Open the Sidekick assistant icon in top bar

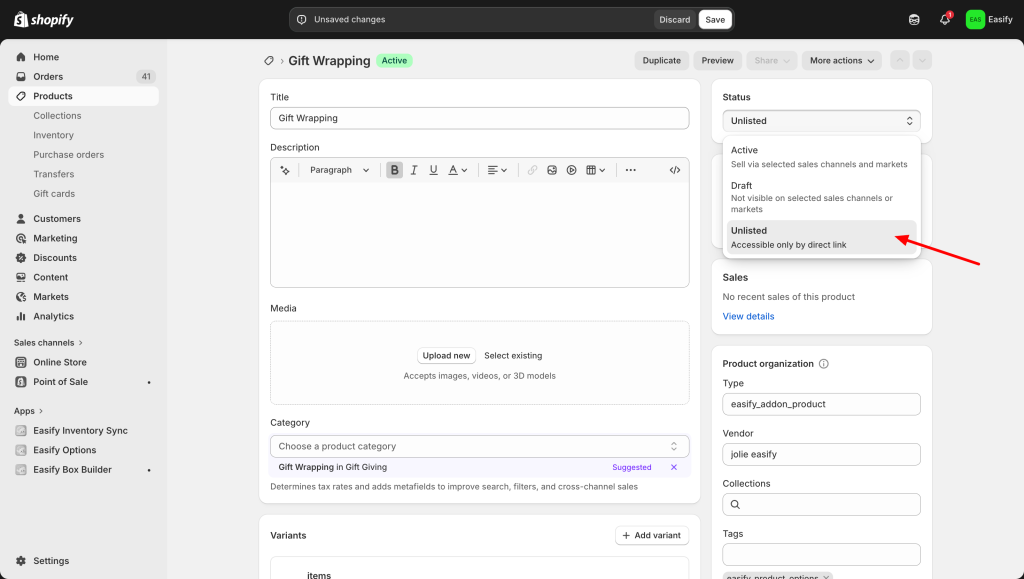click(x=914, y=20)
